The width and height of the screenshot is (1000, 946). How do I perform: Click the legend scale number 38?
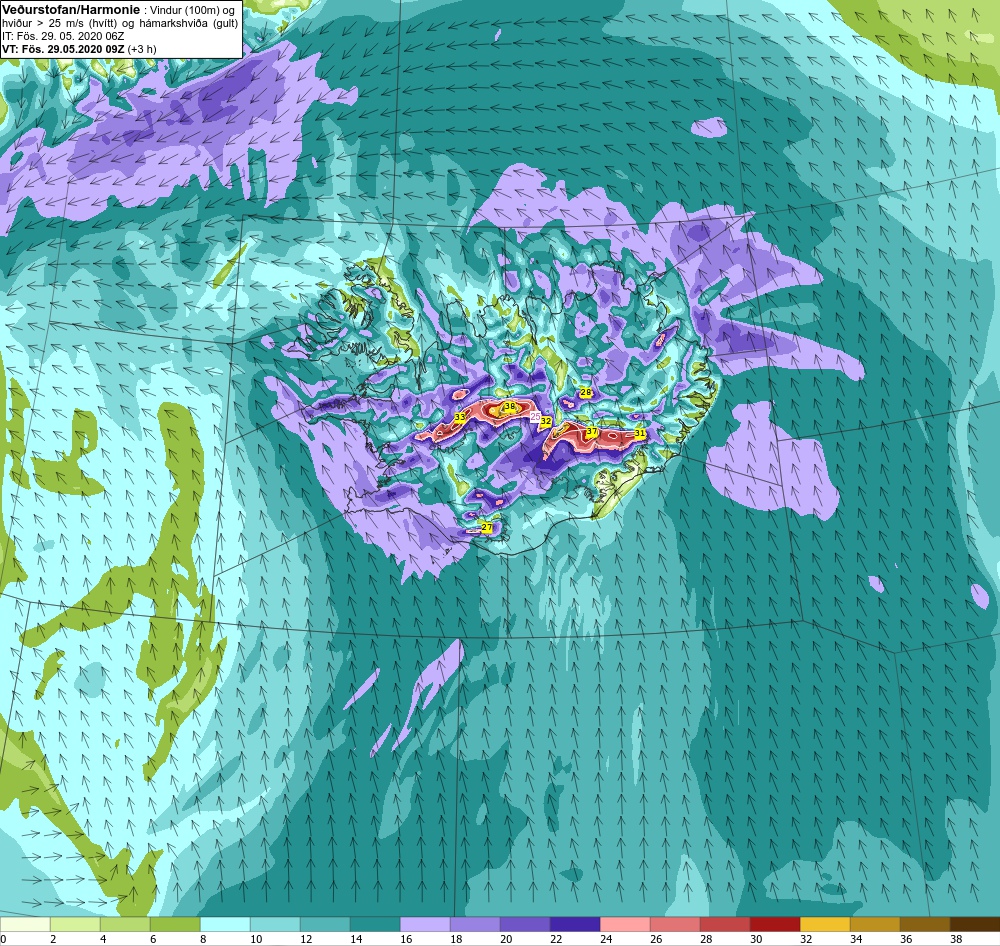tap(955, 939)
